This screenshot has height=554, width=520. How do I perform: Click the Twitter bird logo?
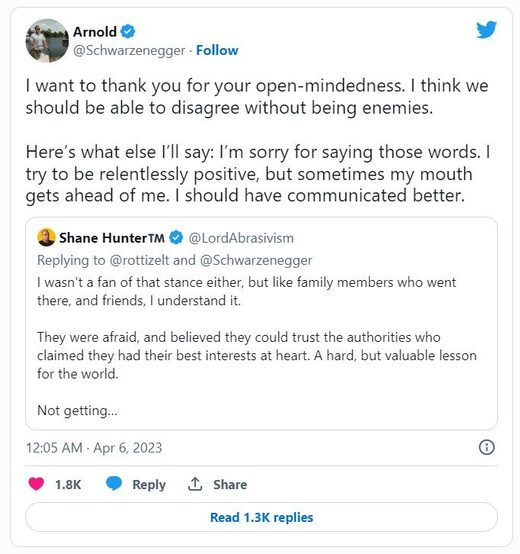coord(486,30)
